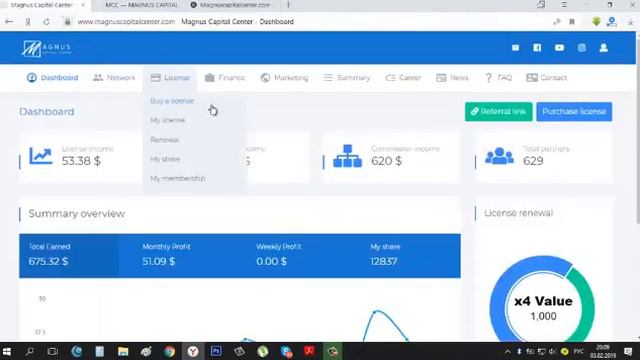Screen dimensions: 640x360
Task: Switch to Magnuscapitalcenter.com browser tab
Action: point(230,5)
